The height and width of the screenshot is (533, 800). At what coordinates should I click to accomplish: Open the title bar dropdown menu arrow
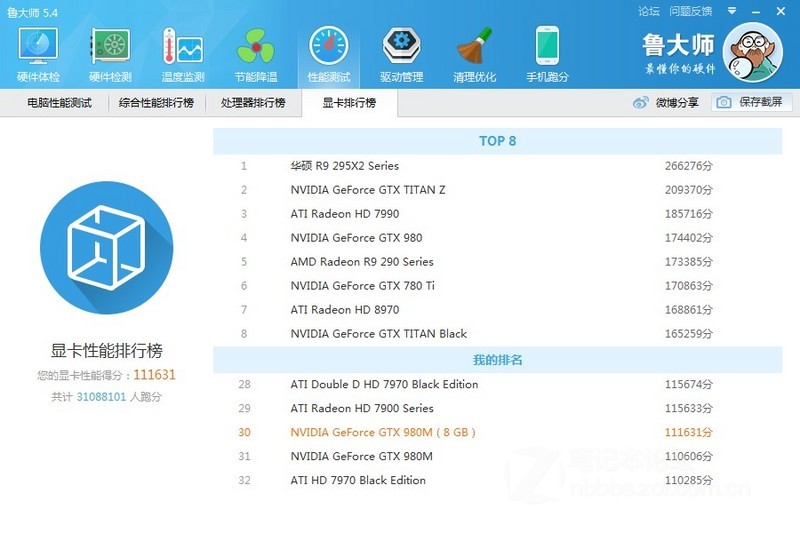pos(732,11)
